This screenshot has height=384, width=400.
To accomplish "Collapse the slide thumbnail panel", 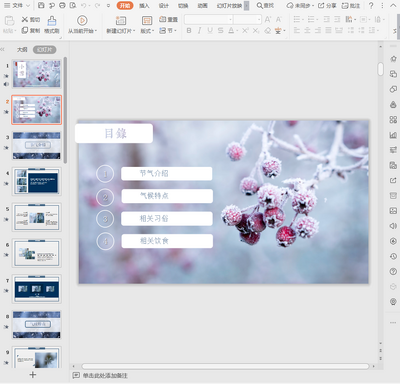I will (3, 50).
